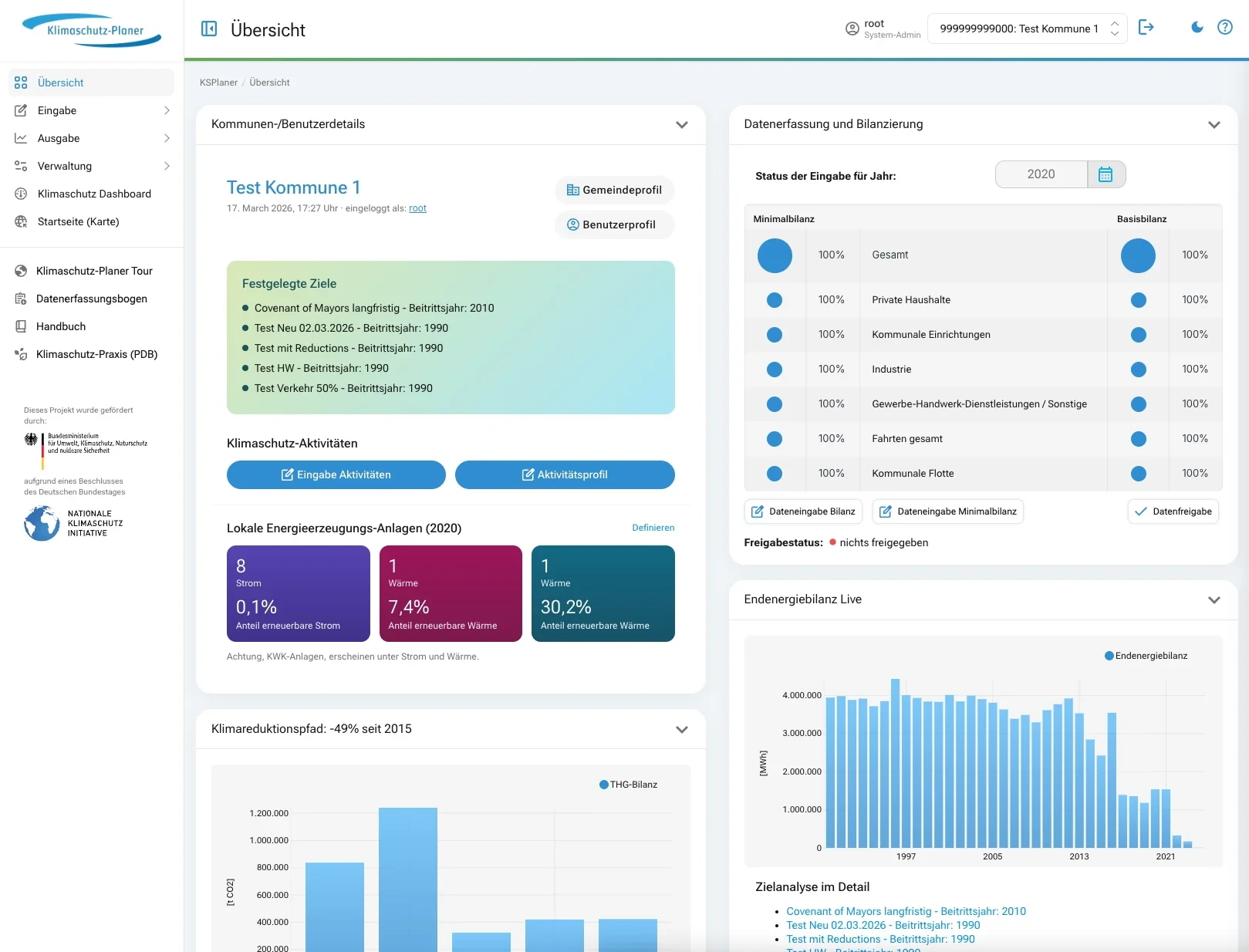Open the calendar picker beside year 2020
The image size is (1249, 952).
click(x=1106, y=174)
